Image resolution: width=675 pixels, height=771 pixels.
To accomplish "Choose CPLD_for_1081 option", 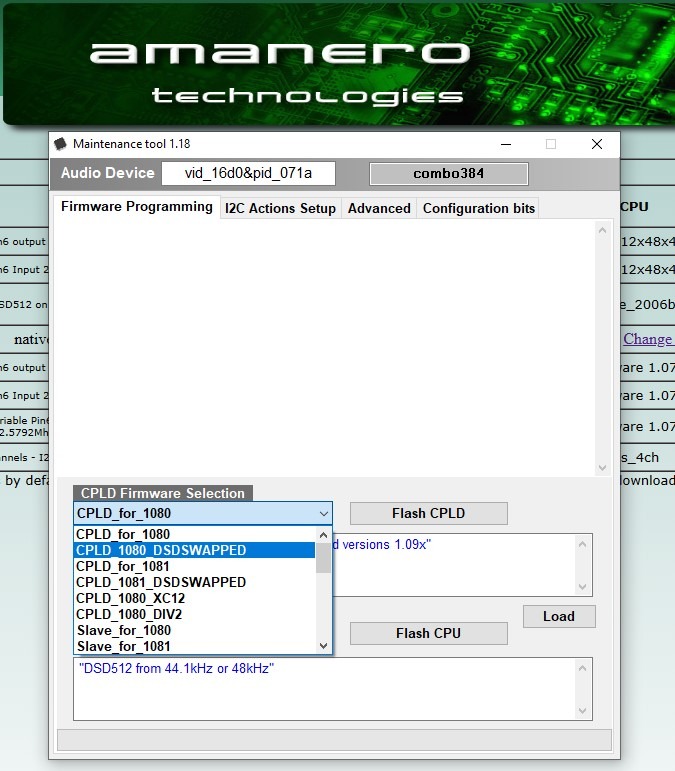I will (x=194, y=566).
